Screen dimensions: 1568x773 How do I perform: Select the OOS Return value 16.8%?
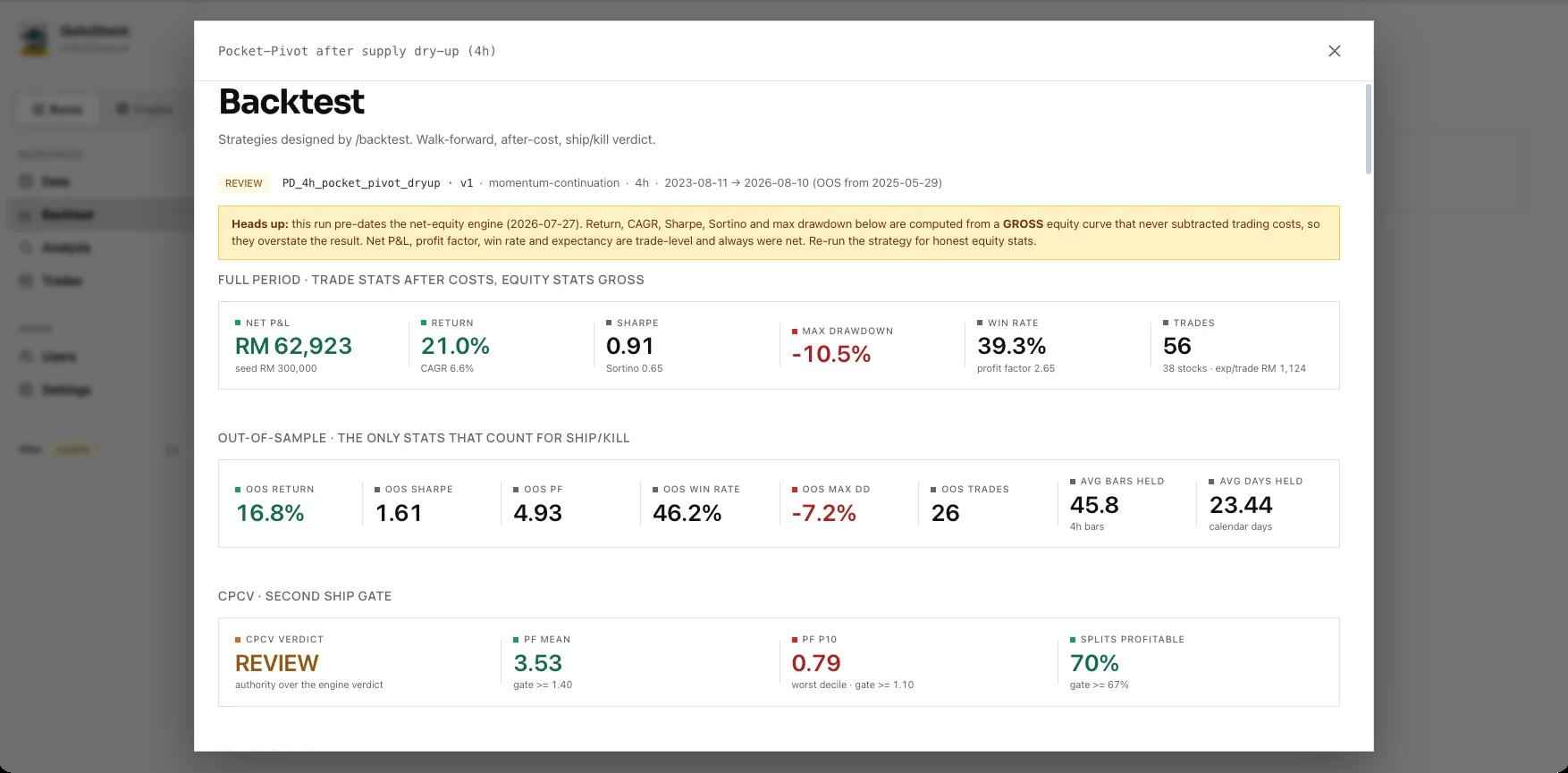(x=270, y=513)
